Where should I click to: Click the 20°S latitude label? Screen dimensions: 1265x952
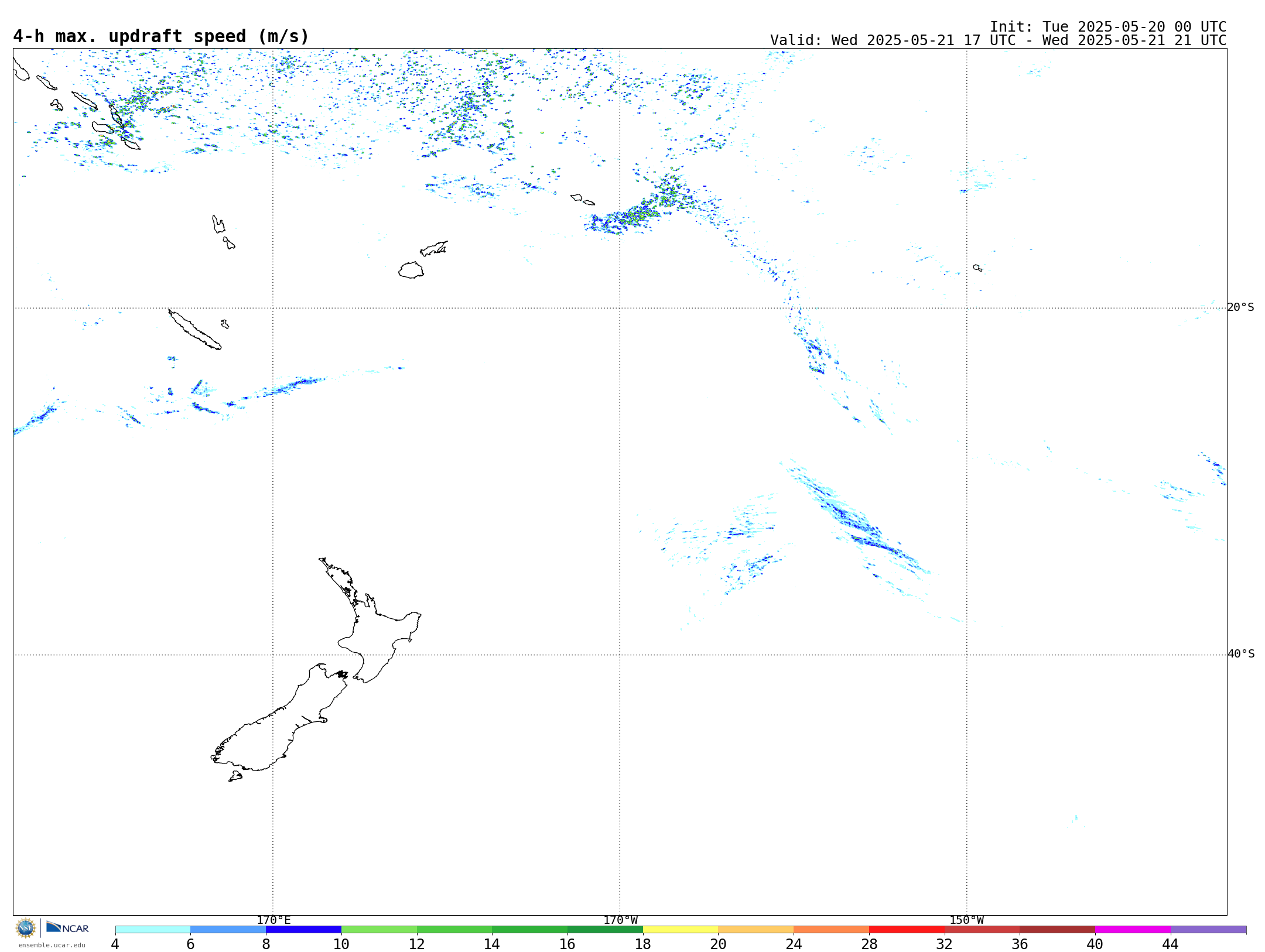1241,307
